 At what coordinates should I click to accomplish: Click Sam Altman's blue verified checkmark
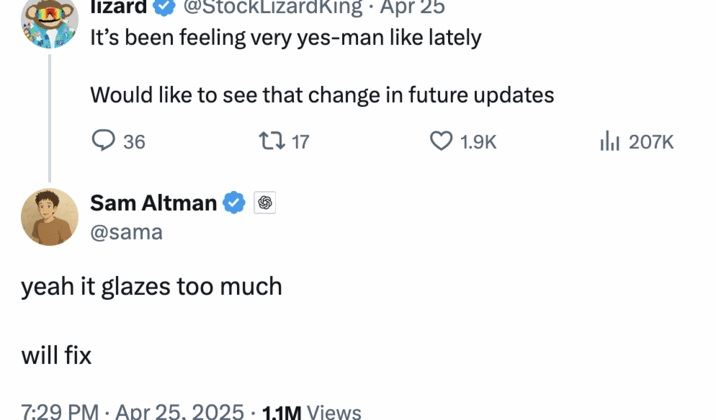pyautogui.click(x=233, y=203)
